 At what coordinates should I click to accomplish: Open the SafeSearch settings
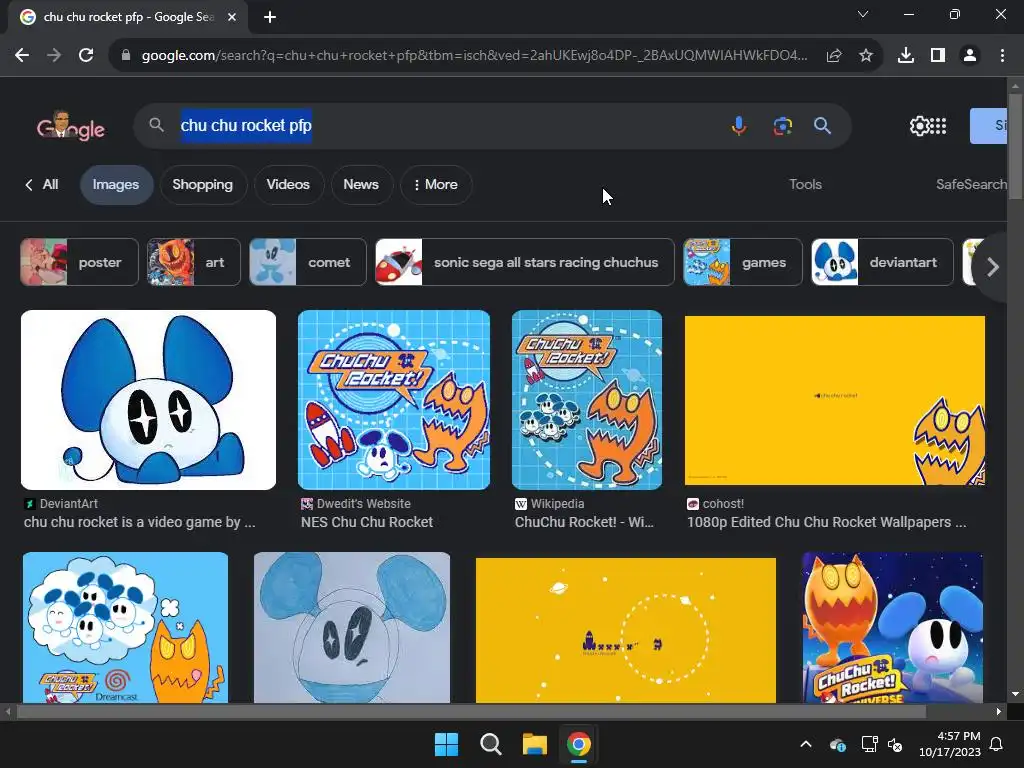tap(971, 184)
